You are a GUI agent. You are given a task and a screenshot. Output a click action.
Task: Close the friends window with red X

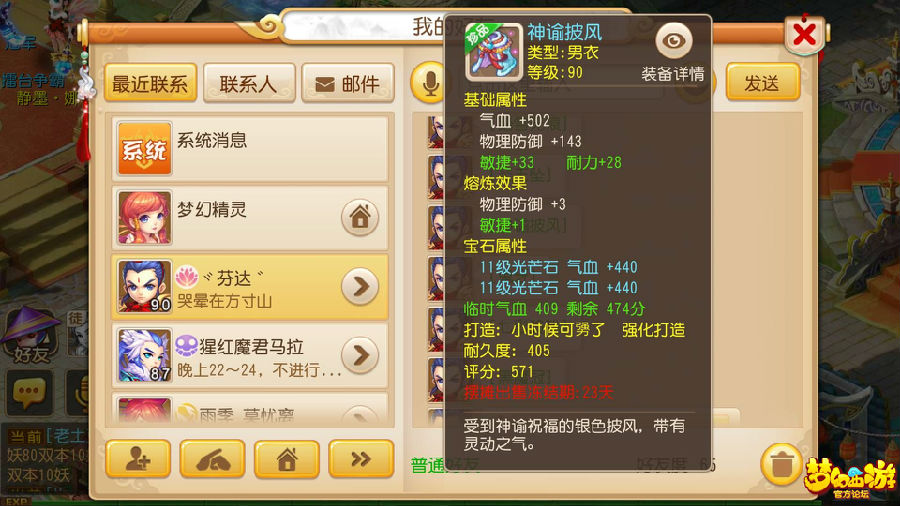pyautogui.click(x=804, y=34)
